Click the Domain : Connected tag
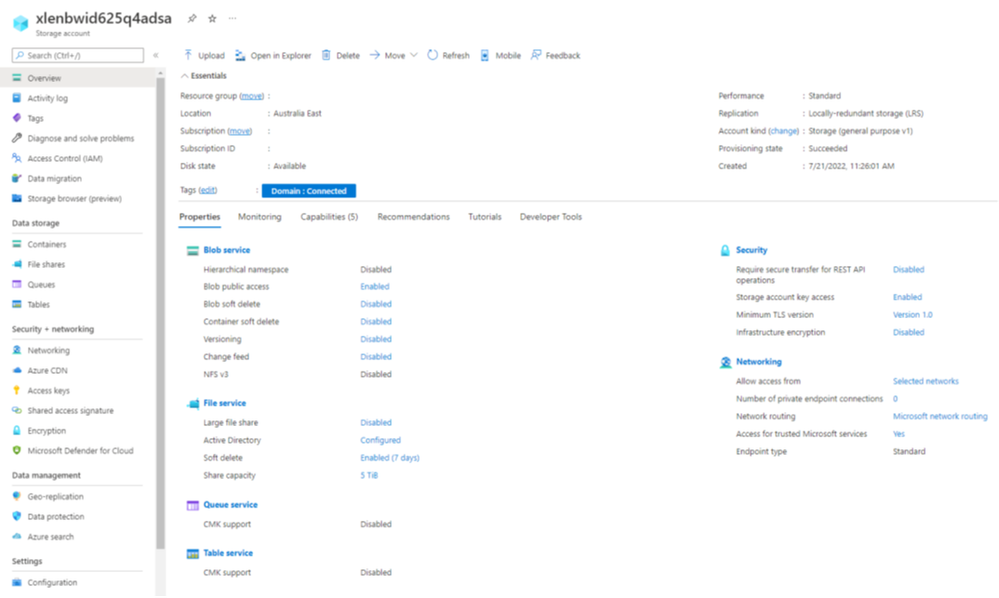This screenshot has height=598, width=999. click(x=309, y=190)
